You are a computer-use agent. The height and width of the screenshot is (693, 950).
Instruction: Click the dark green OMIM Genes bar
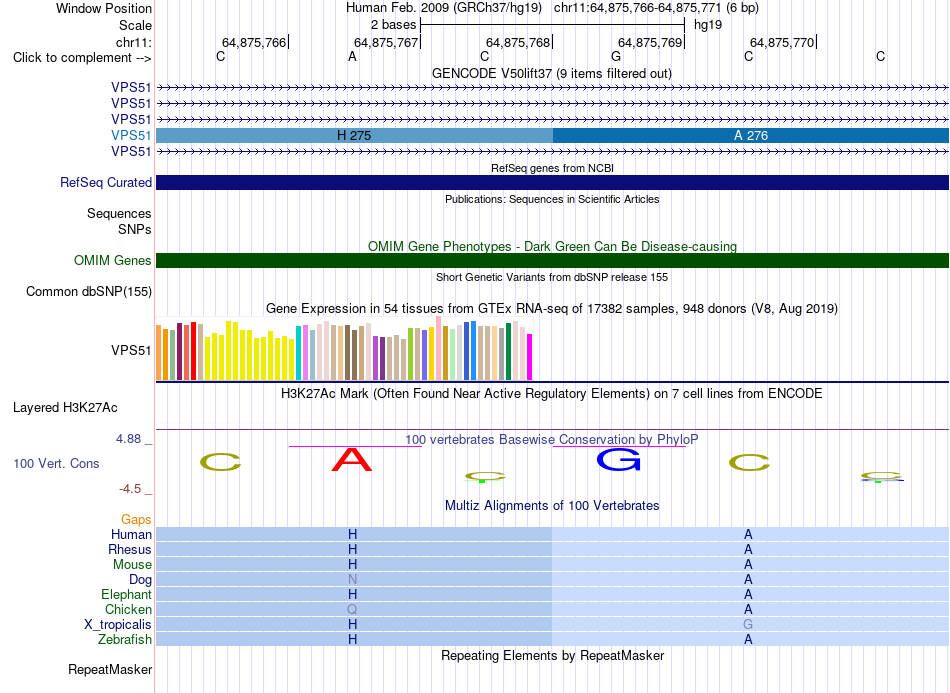pyautogui.click(x=553, y=260)
